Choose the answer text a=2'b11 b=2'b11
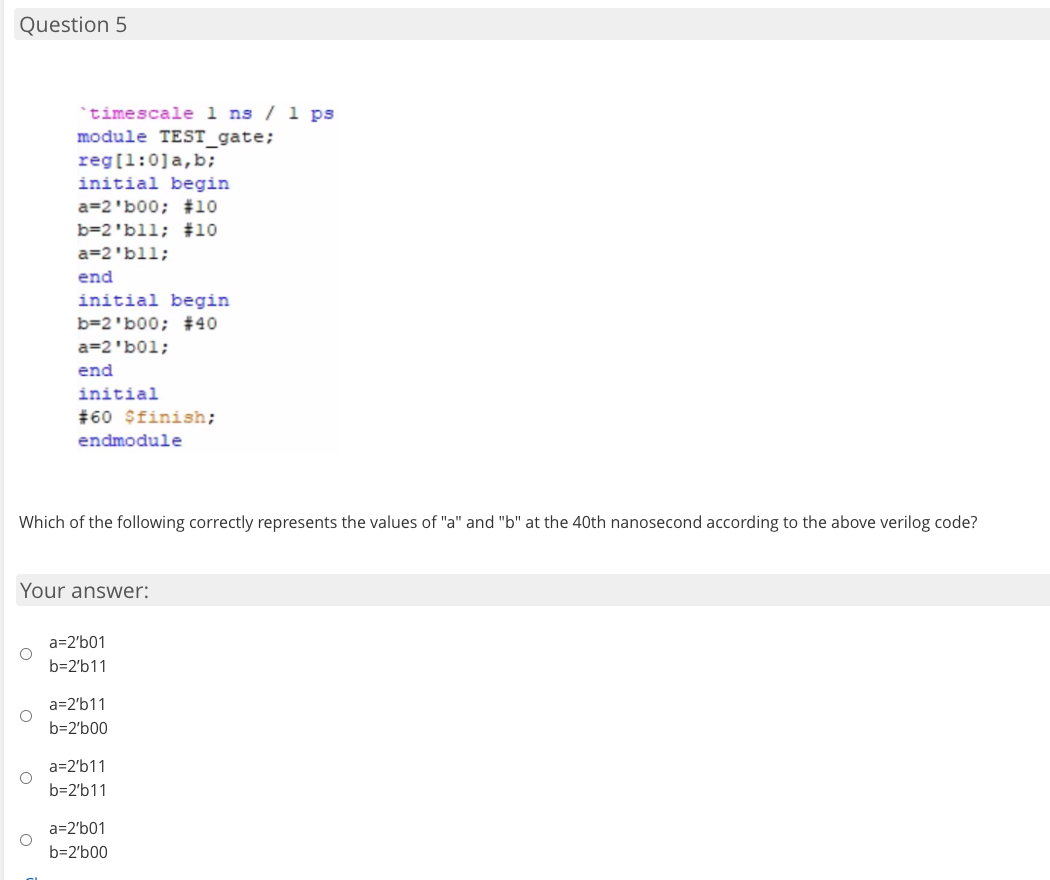 (79, 777)
